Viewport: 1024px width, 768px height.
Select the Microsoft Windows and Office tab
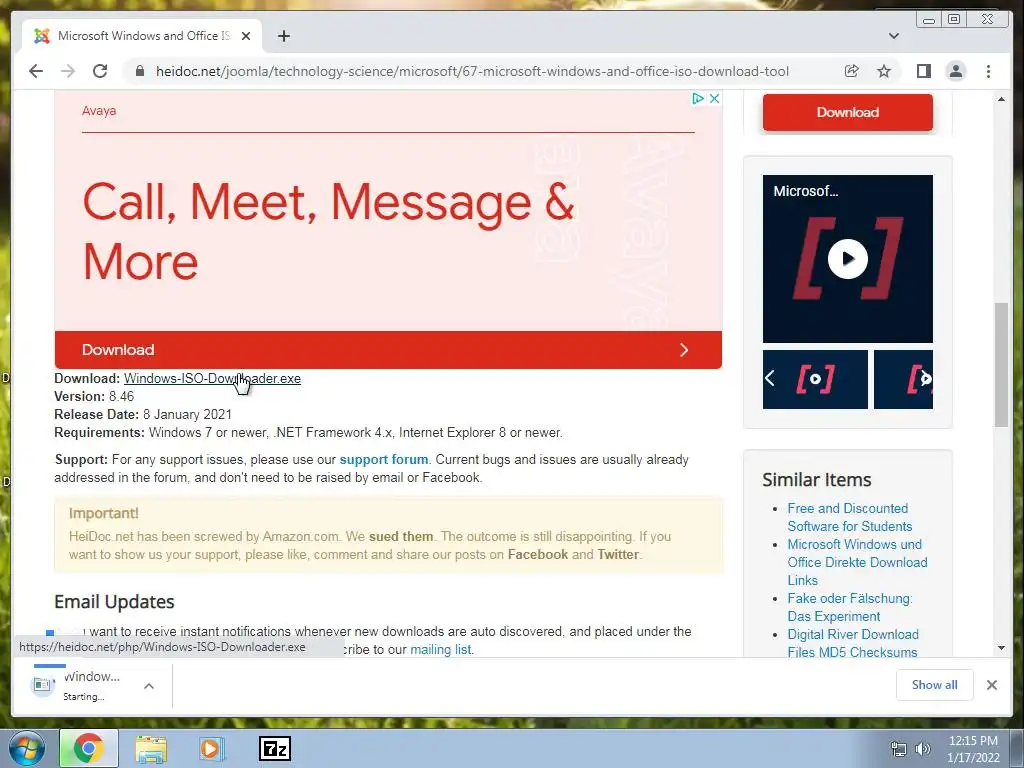click(144, 36)
